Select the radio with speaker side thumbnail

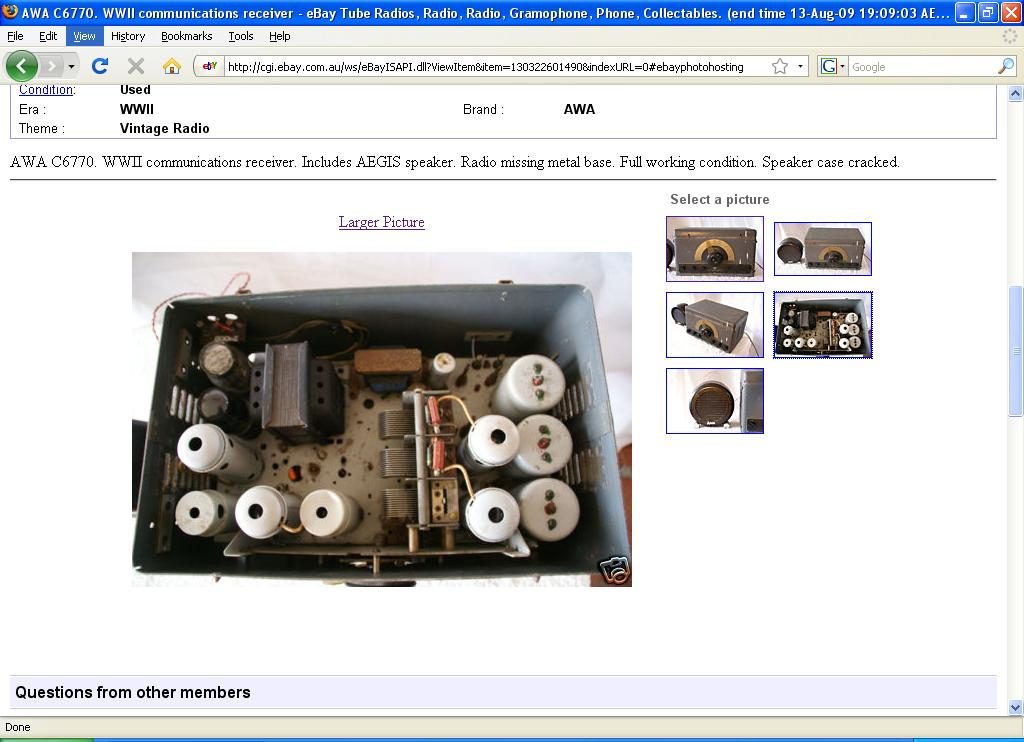pyautogui.click(x=823, y=249)
